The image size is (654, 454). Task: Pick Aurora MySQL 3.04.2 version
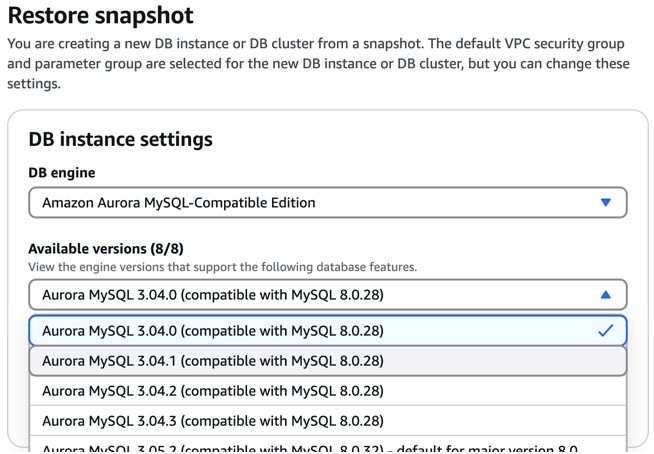click(213, 390)
